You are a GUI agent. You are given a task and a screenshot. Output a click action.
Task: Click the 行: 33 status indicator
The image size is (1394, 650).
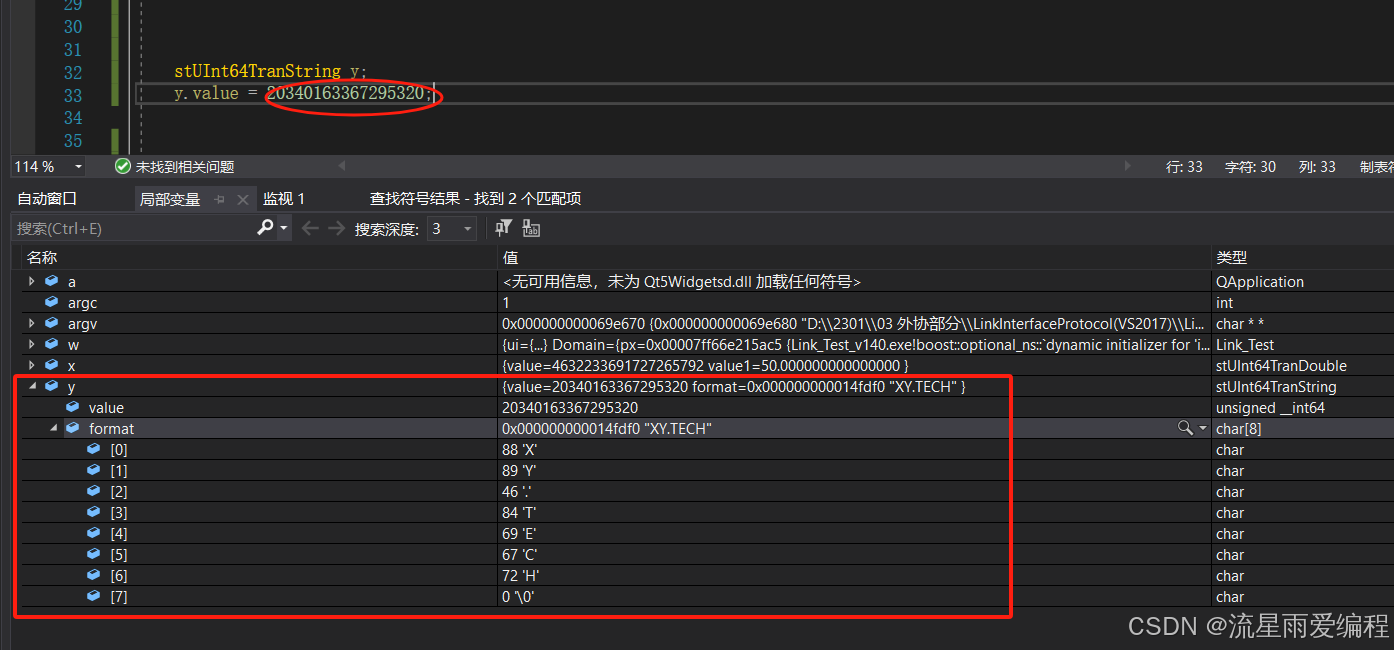[1184, 167]
